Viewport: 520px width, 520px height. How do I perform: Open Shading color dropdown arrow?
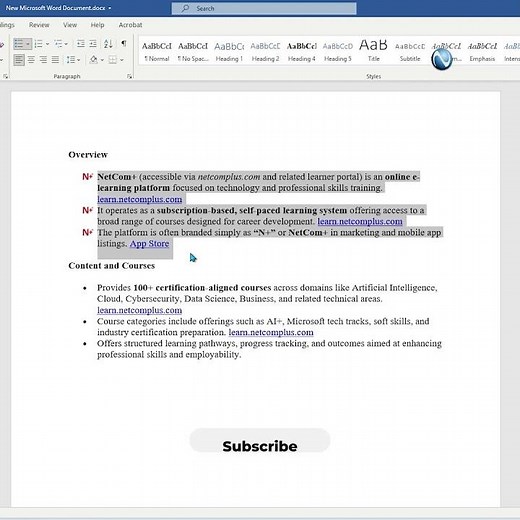(102, 60)
